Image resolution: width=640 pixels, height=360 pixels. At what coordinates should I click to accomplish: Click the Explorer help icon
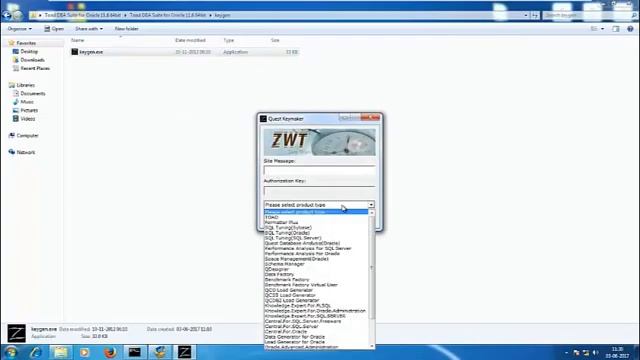pyautogui.click(x=630, y=29)
